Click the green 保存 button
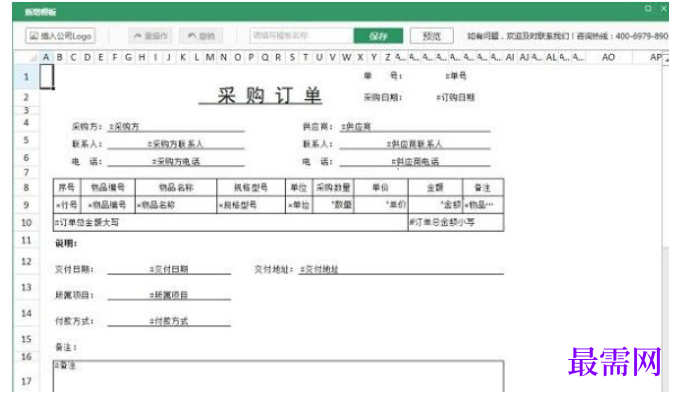The image size is (680, 393). [378, 36]
